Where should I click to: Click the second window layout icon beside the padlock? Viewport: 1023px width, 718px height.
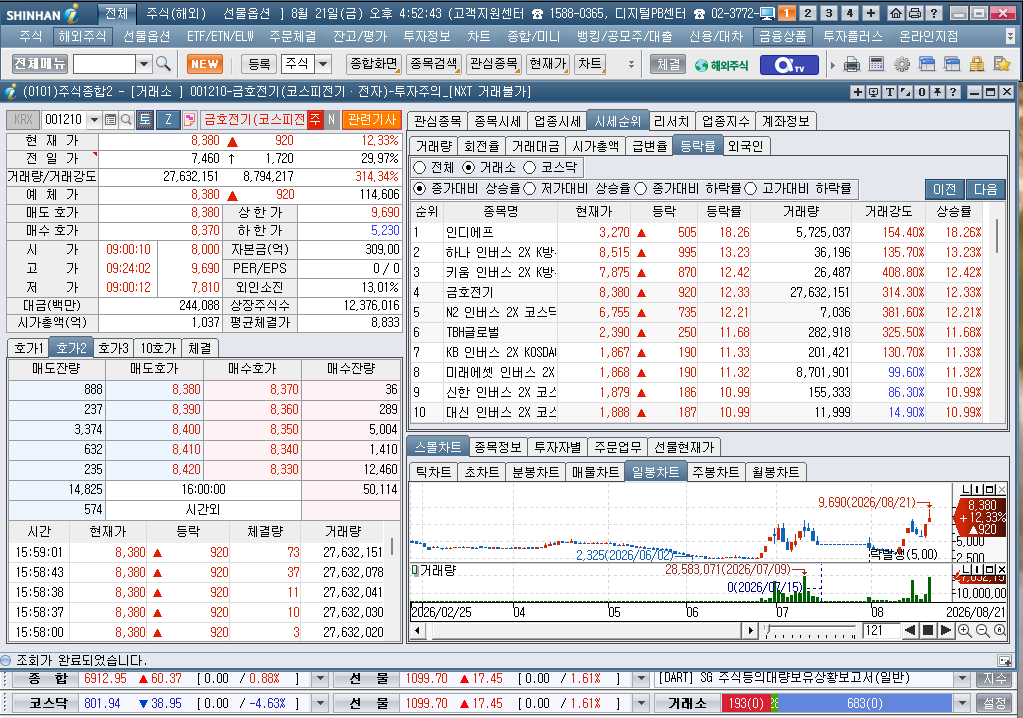952,64
